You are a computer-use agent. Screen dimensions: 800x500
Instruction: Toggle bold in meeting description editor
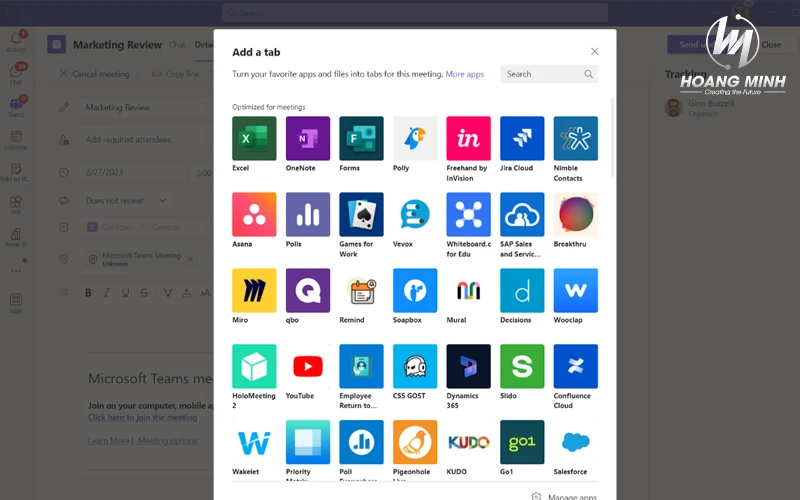click(88, 292)
